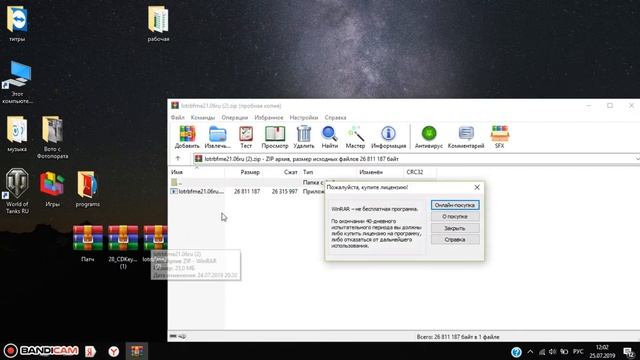Viewport: 640px width, 360px height.
Task: Go up one folder level arrow
Action: 178,158
